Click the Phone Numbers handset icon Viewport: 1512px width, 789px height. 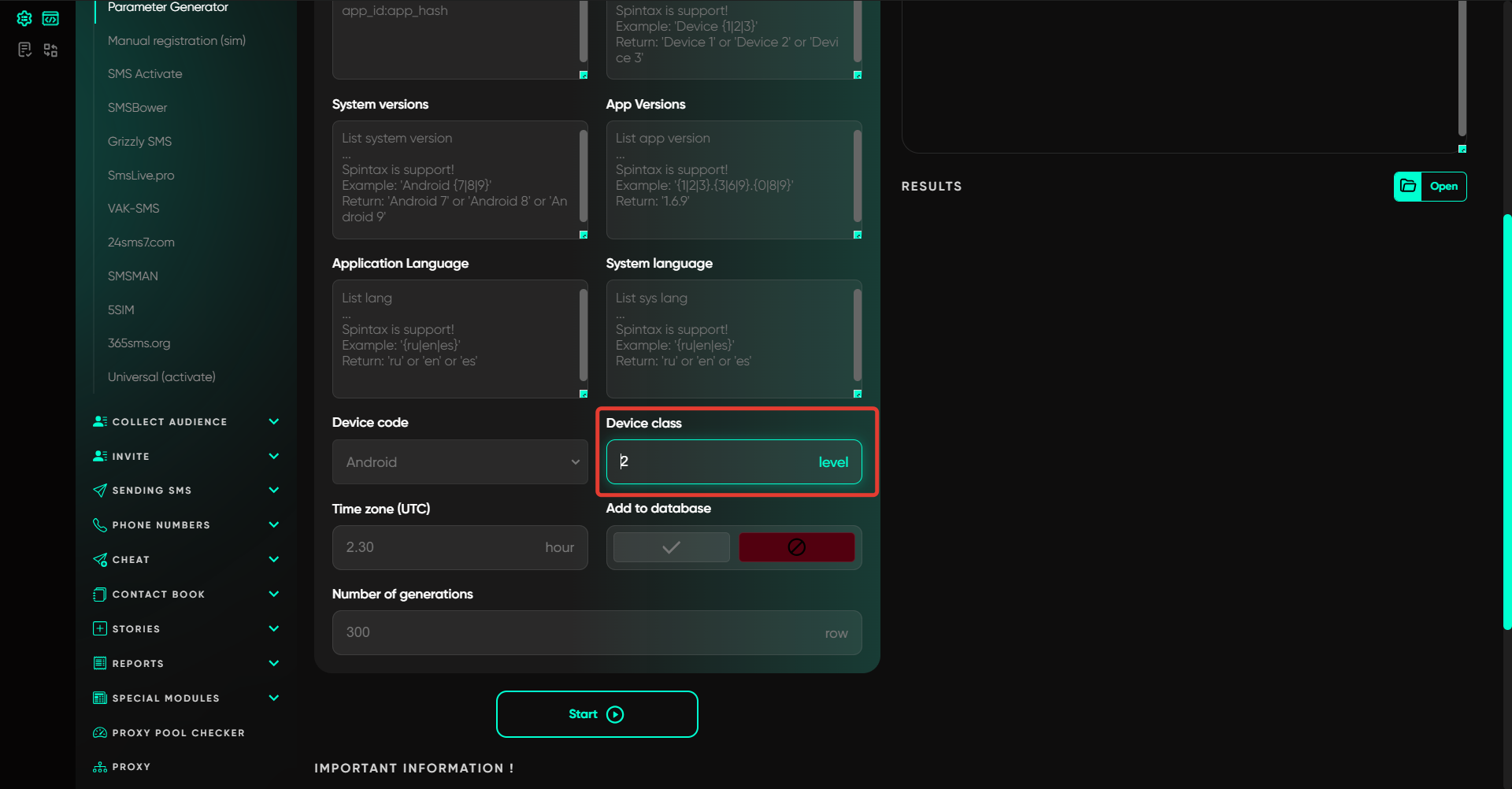coord(100,525)
